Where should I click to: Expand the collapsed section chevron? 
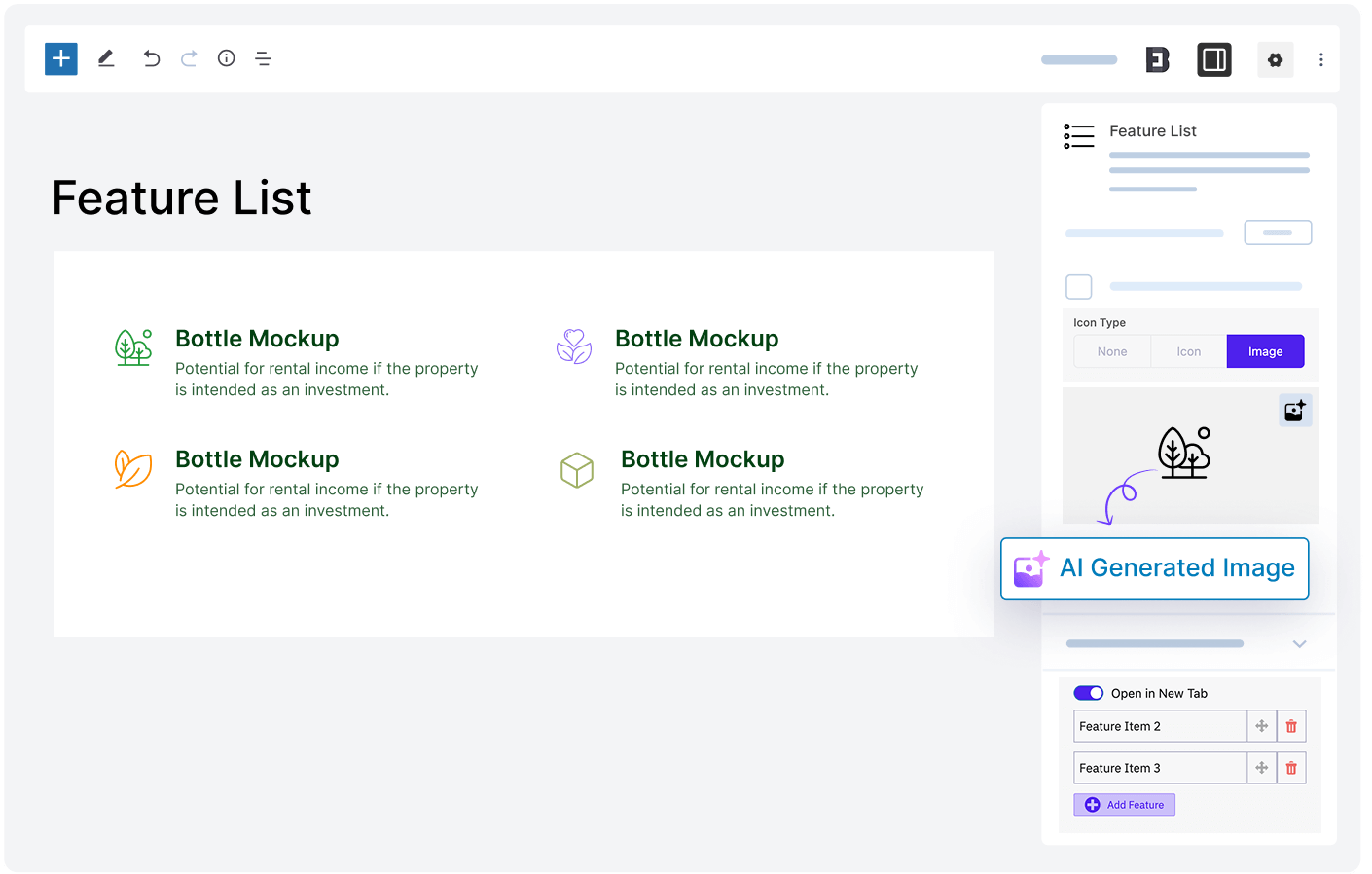pyautogui.click(x=1299, y=644)
